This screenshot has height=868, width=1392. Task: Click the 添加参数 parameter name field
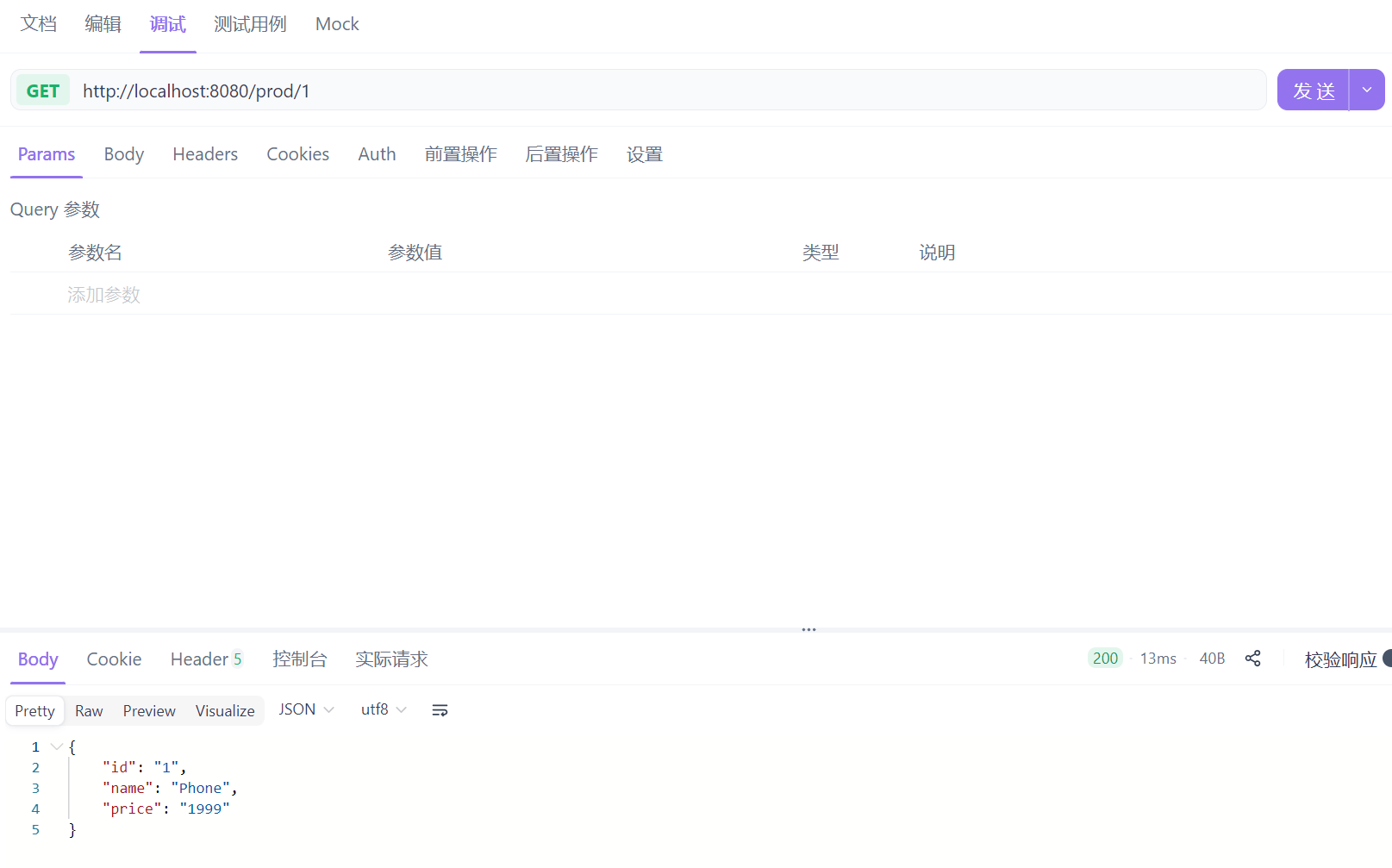coord(103,295)
